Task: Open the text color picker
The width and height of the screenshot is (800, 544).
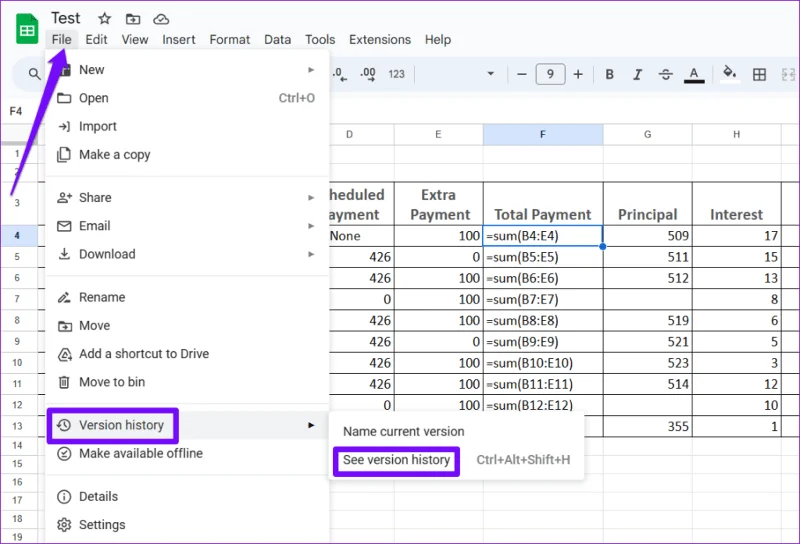Action: [694, 75]
